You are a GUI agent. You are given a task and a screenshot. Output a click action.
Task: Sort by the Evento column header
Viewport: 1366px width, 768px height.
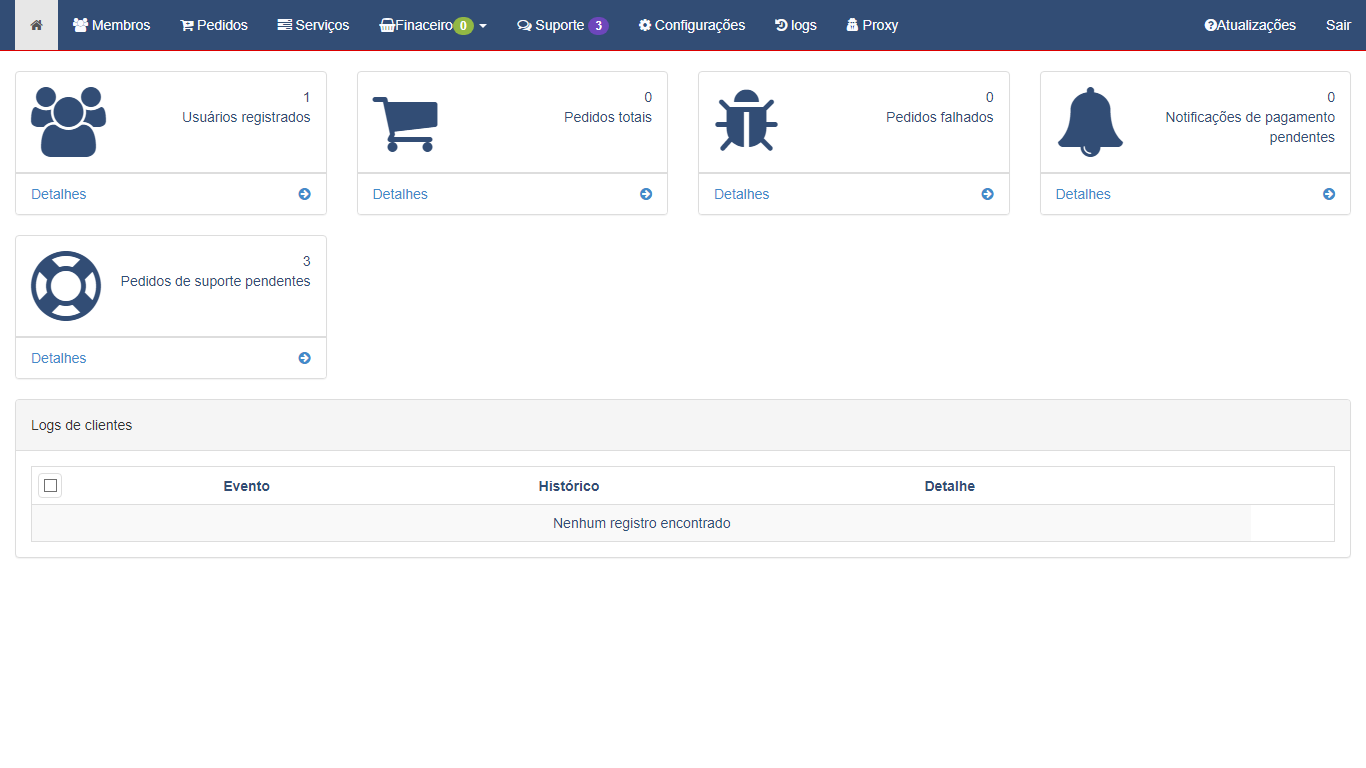pyautogui.click(x=246, y=486)
